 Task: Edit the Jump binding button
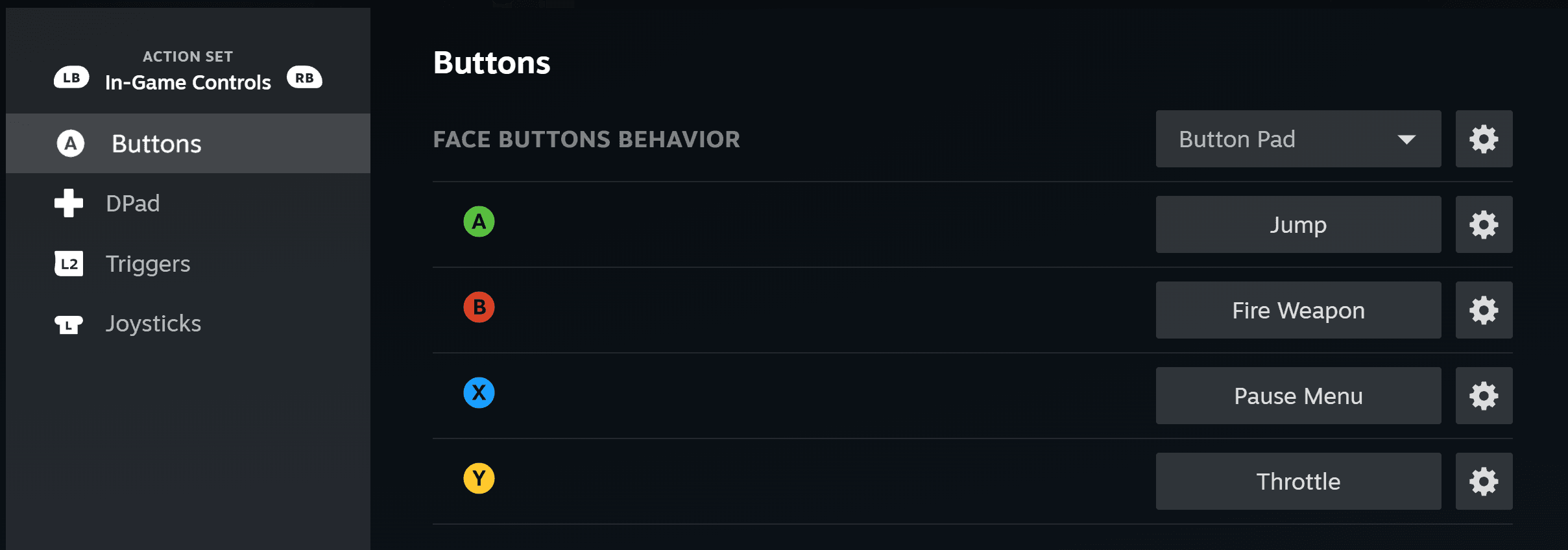(1298, 224)
